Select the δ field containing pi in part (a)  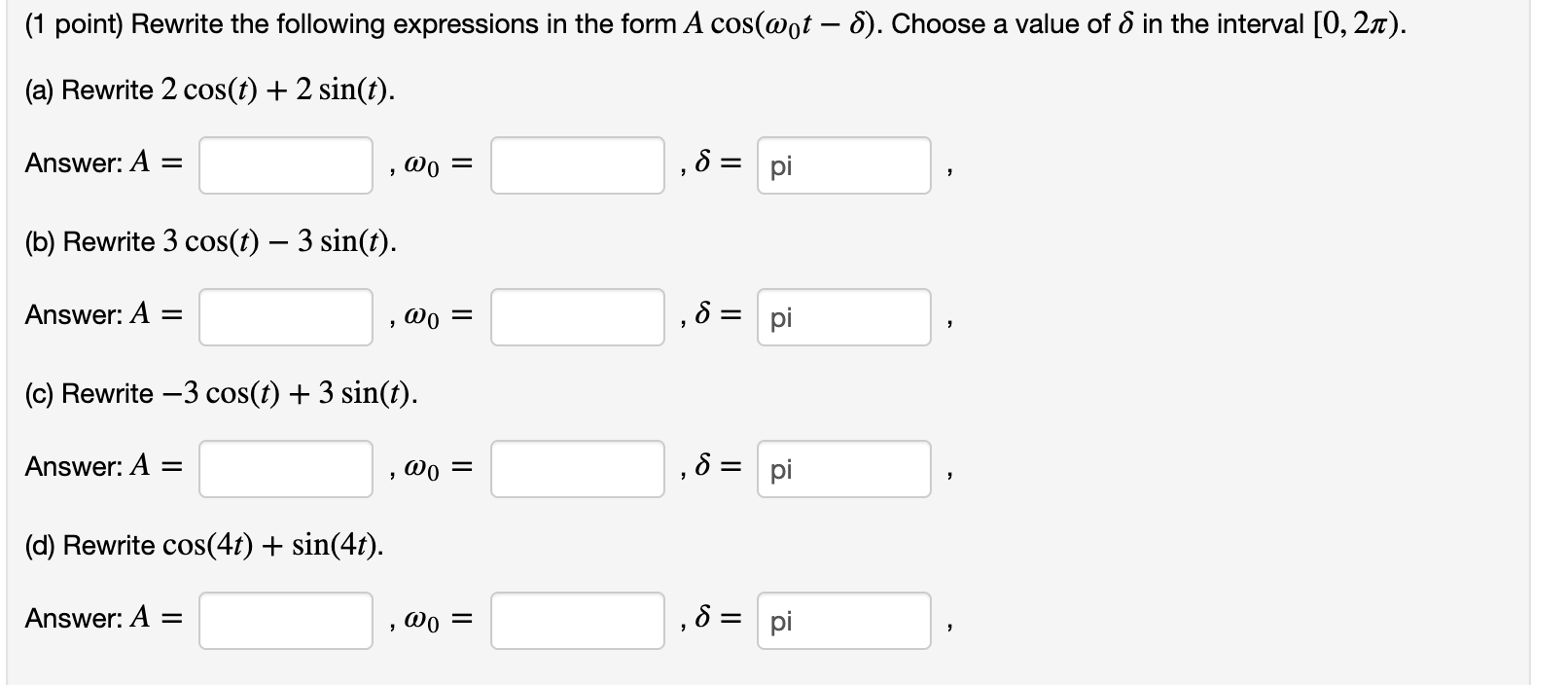(x=842, y=166)
